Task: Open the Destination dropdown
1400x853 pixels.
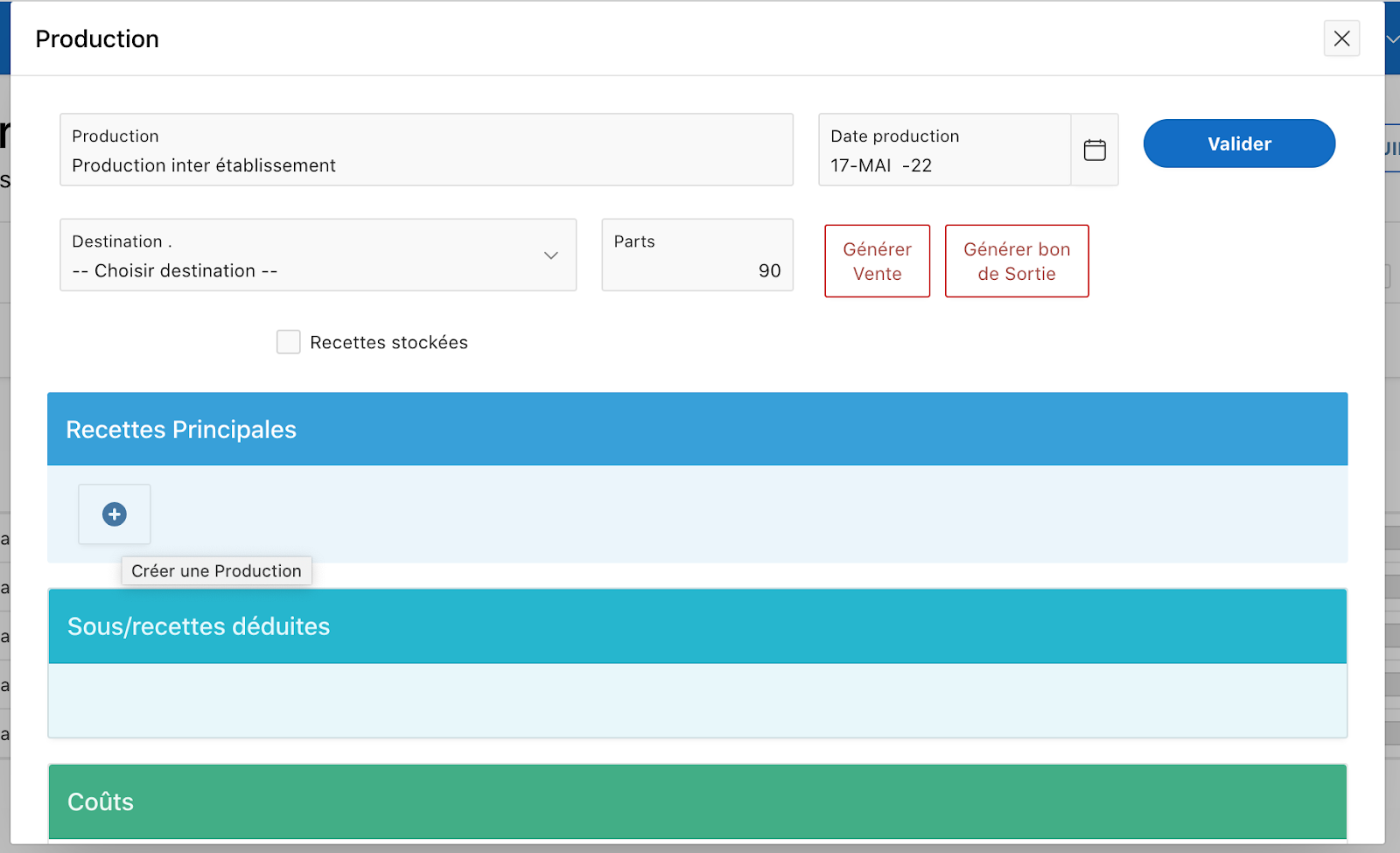Action: coord(318,255)
